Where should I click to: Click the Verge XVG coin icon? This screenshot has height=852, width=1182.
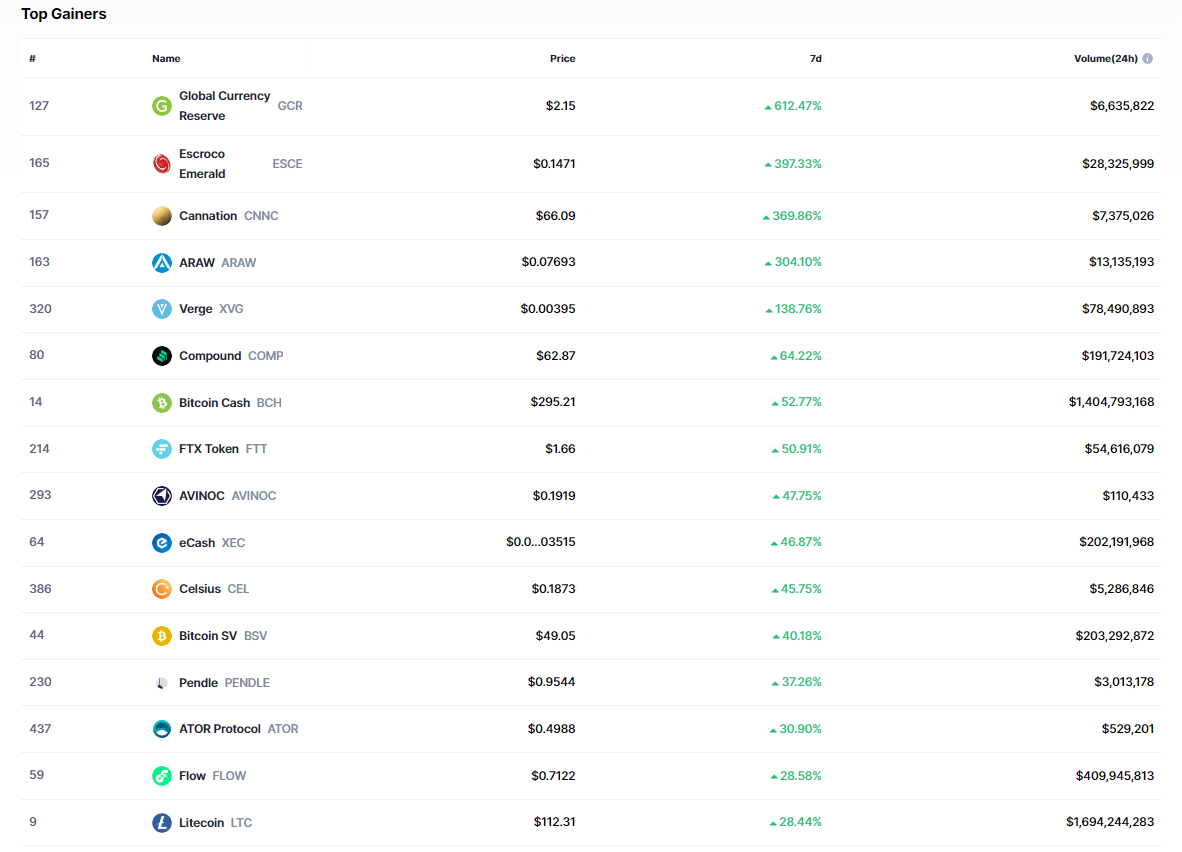point(161,309)
